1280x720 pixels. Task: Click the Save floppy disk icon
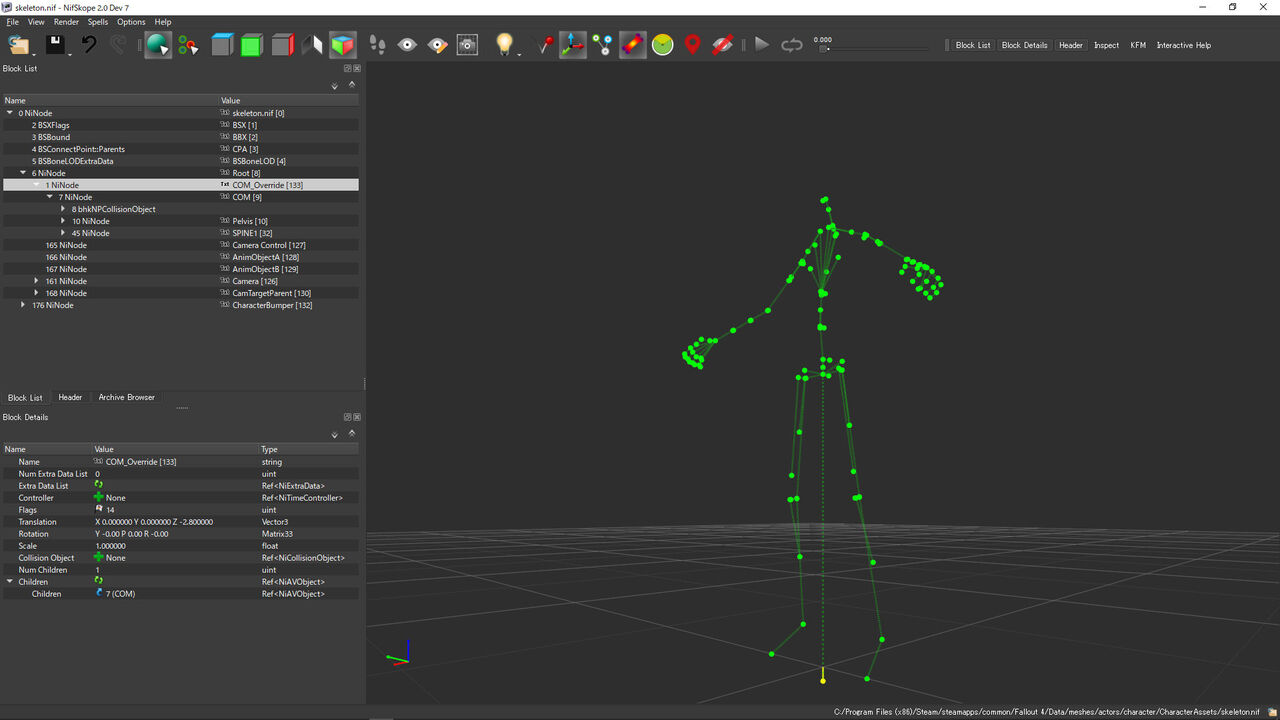tap(54, 45)
